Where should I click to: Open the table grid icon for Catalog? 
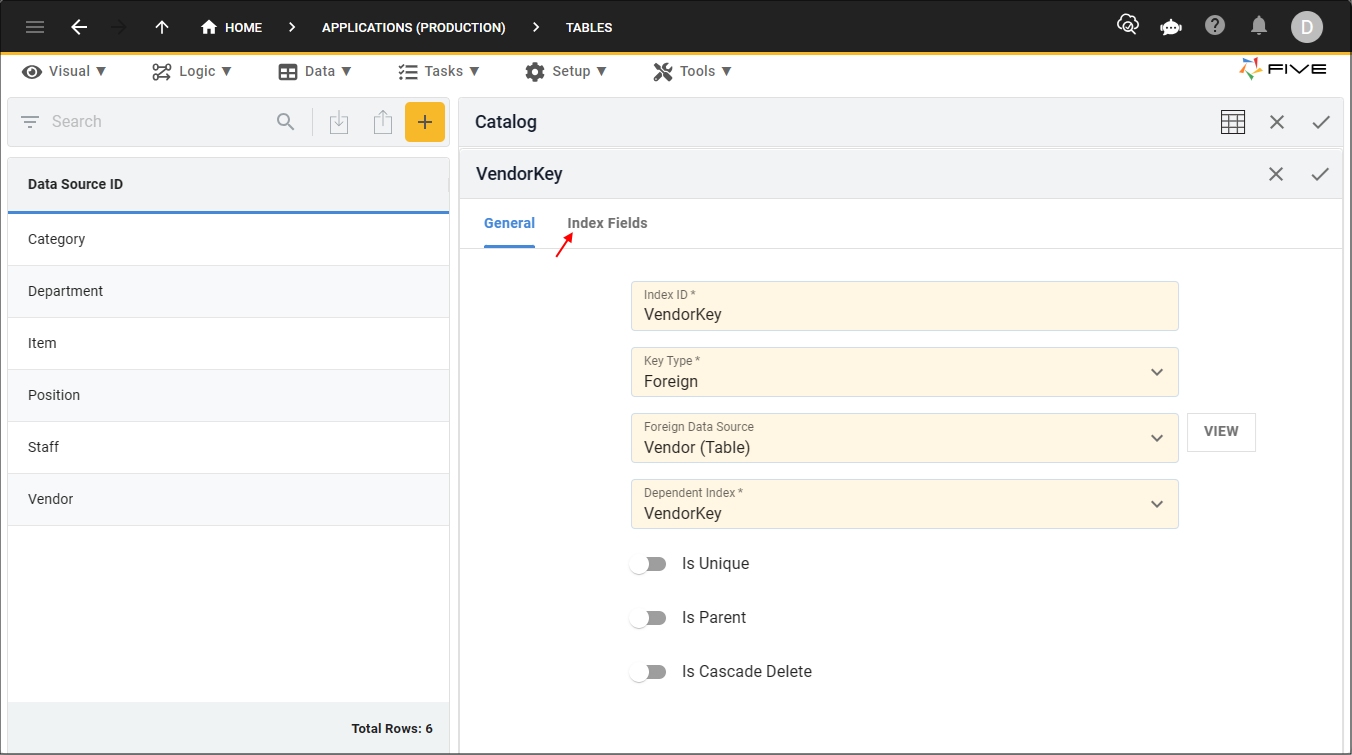pos(1233,122)
